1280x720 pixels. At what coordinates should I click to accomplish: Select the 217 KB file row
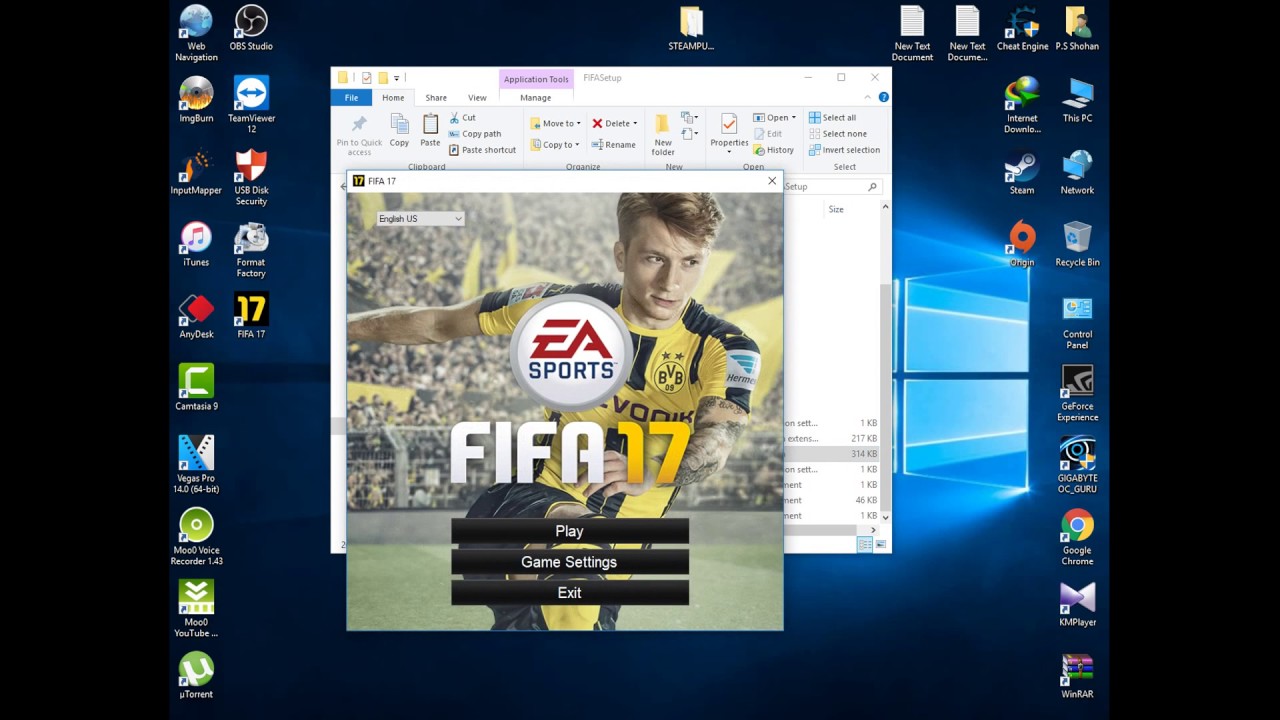pyautogui.click(x=831, y=439)
